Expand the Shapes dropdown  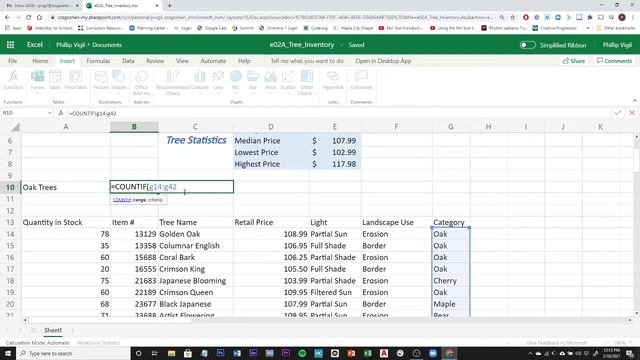[118, 93]
